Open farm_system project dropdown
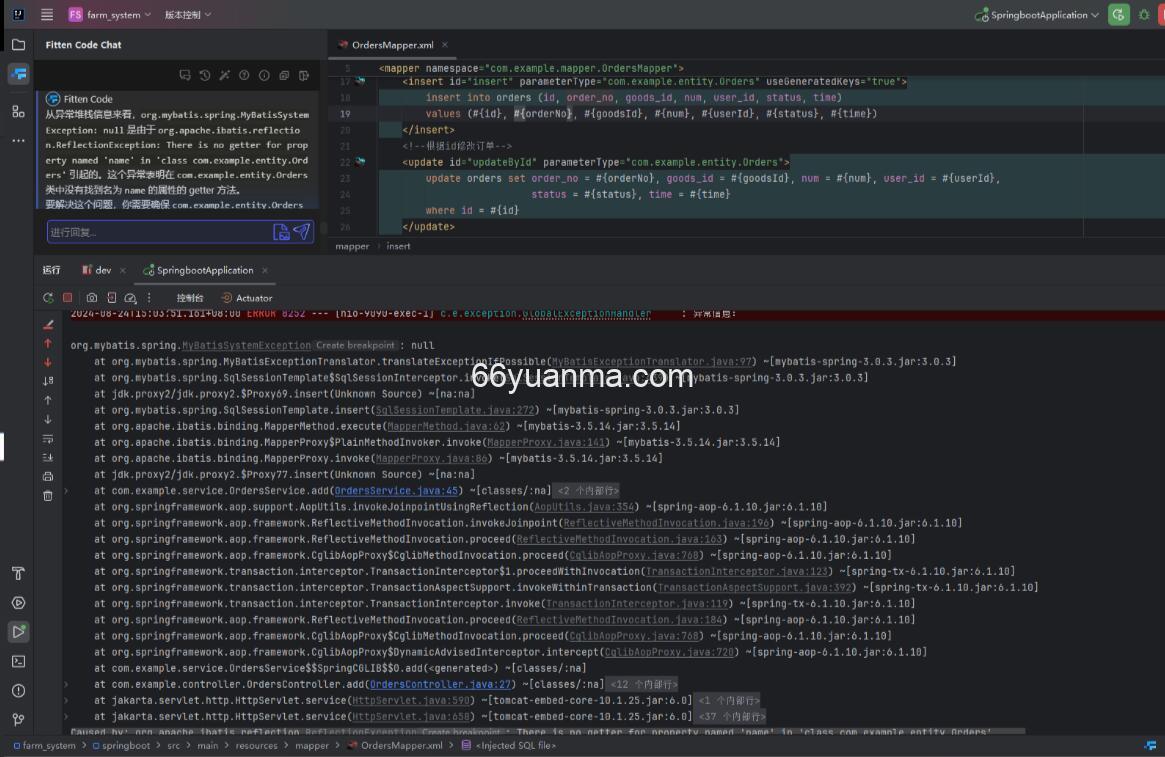This screenshot has width=1165, height=757. 110,15
